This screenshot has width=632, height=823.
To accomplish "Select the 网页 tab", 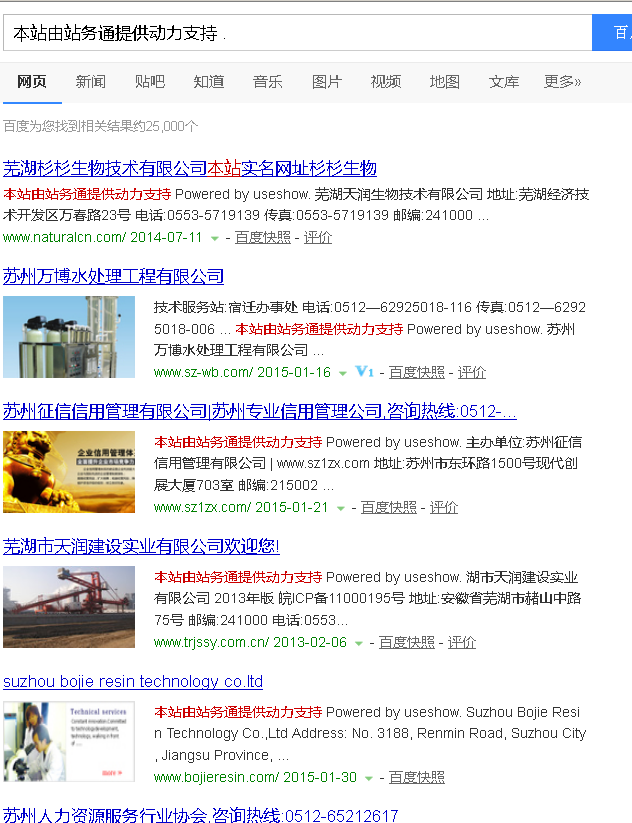I will pos(32,82).
